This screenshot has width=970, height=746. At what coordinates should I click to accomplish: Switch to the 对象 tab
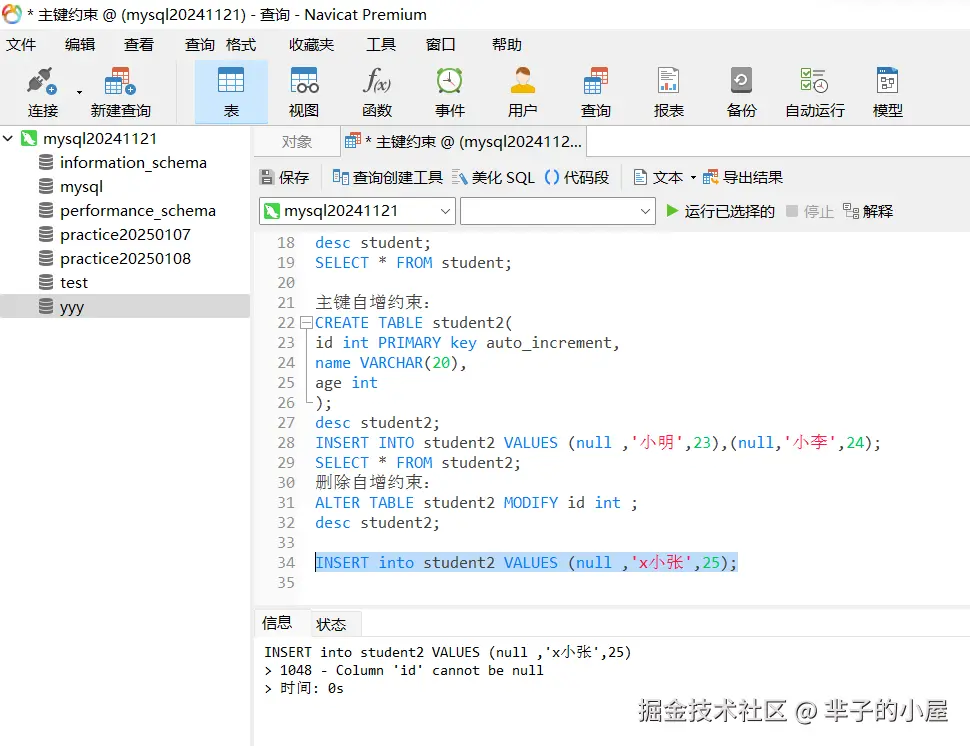click(296, 142)
